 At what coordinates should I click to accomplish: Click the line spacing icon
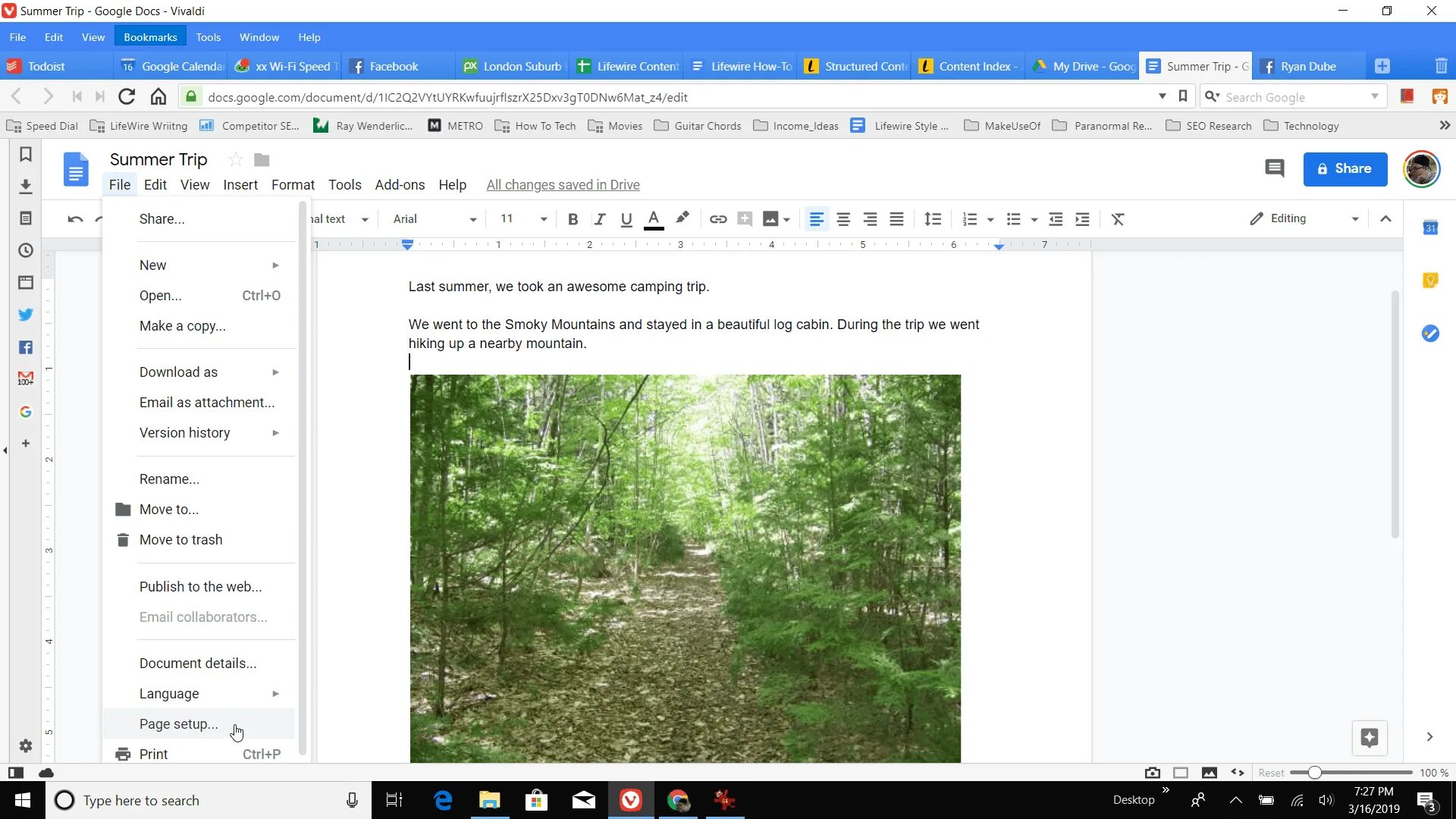[933, 219]
